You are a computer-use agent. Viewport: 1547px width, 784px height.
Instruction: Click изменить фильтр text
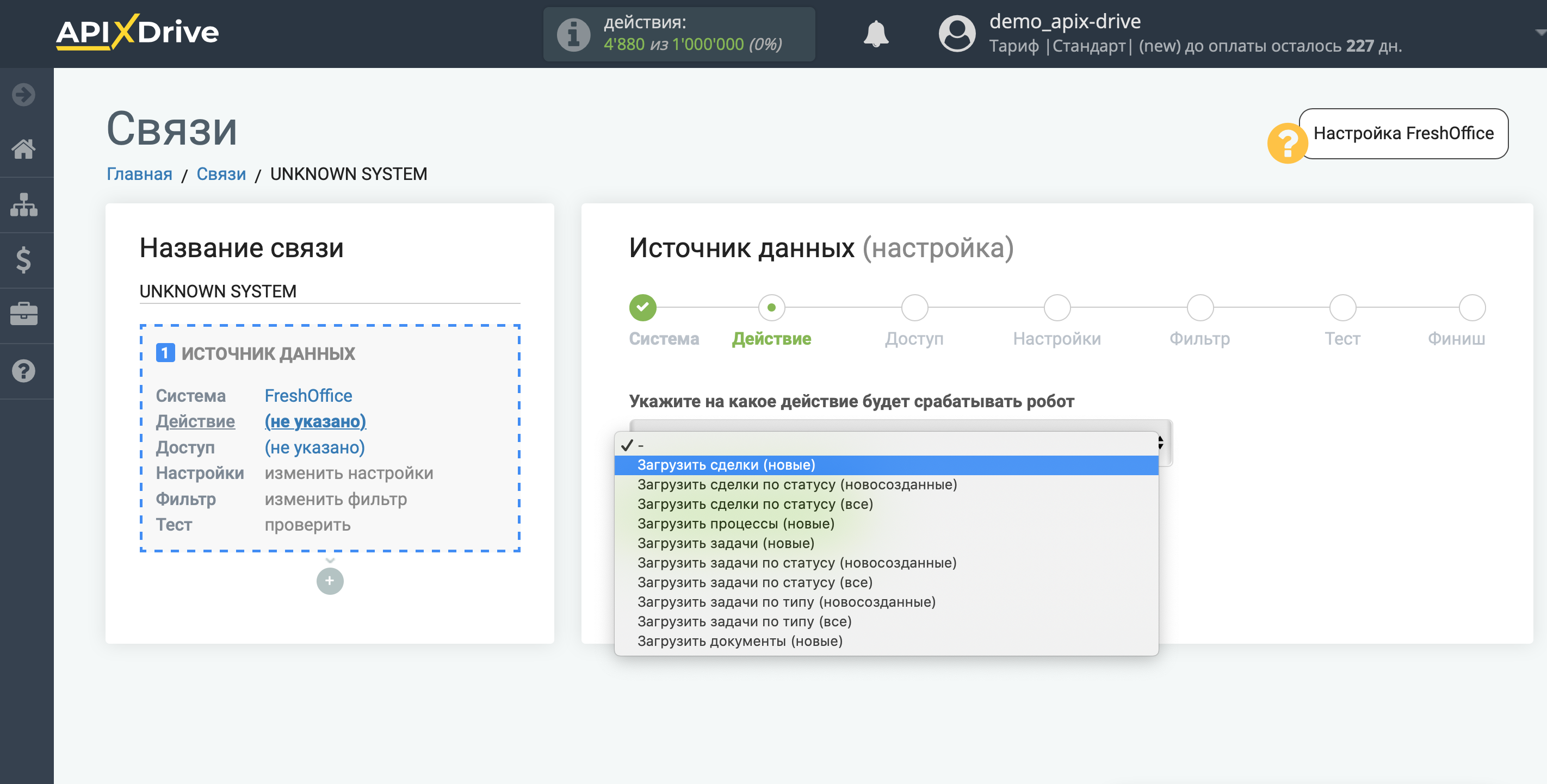click(x=336, y=499)
